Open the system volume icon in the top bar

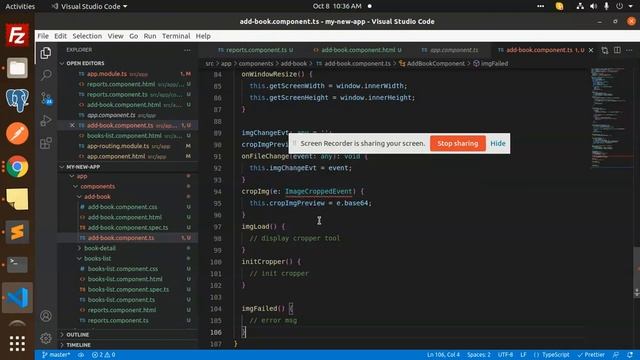click(x=593, y=6)
